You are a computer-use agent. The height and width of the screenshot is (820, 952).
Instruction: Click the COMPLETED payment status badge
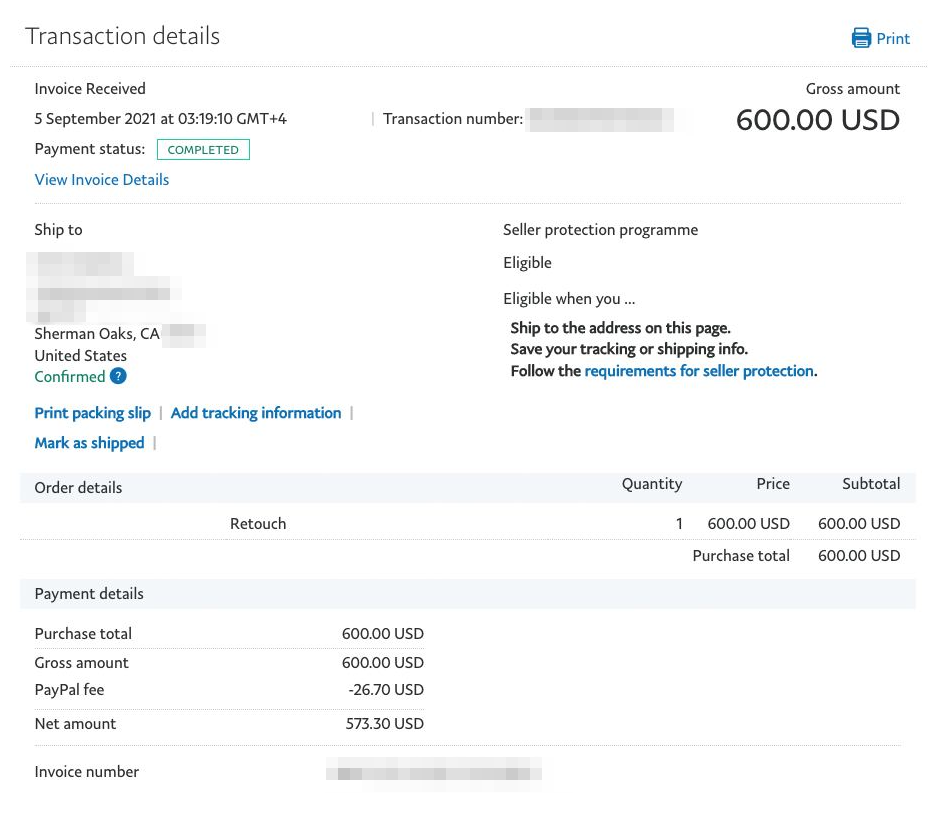point(203,150)
